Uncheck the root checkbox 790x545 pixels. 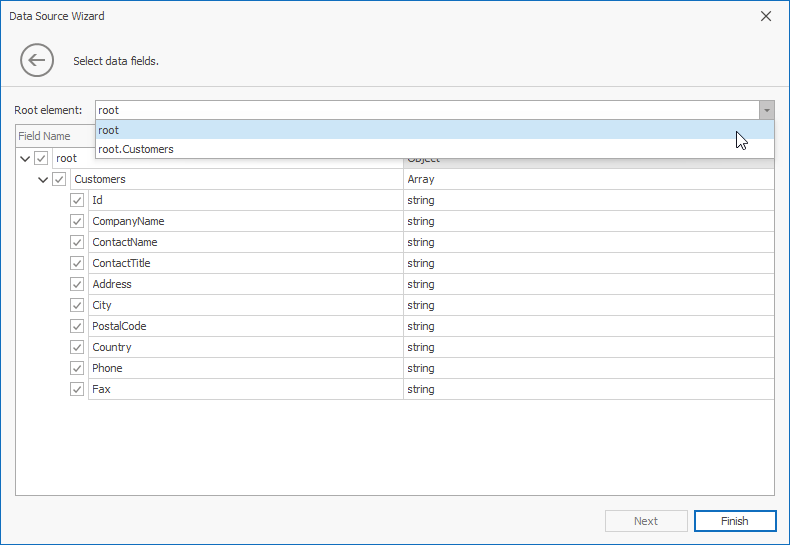41,159
